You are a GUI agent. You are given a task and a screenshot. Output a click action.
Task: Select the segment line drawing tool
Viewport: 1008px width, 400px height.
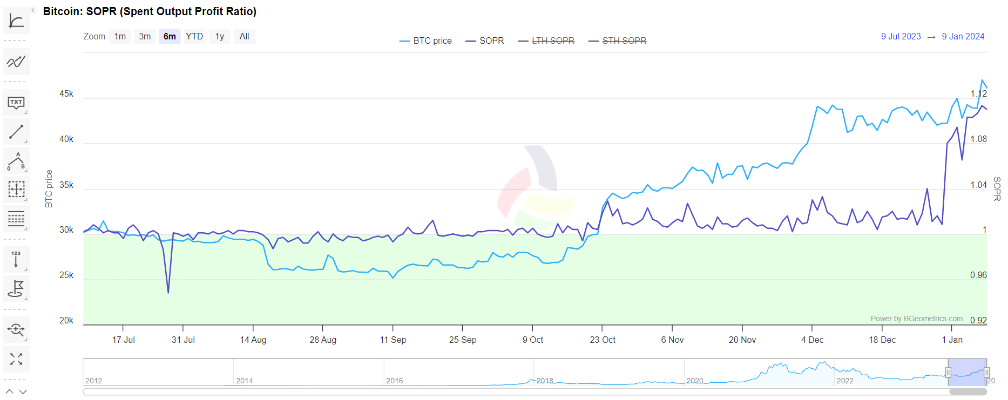tap(15, 132)
